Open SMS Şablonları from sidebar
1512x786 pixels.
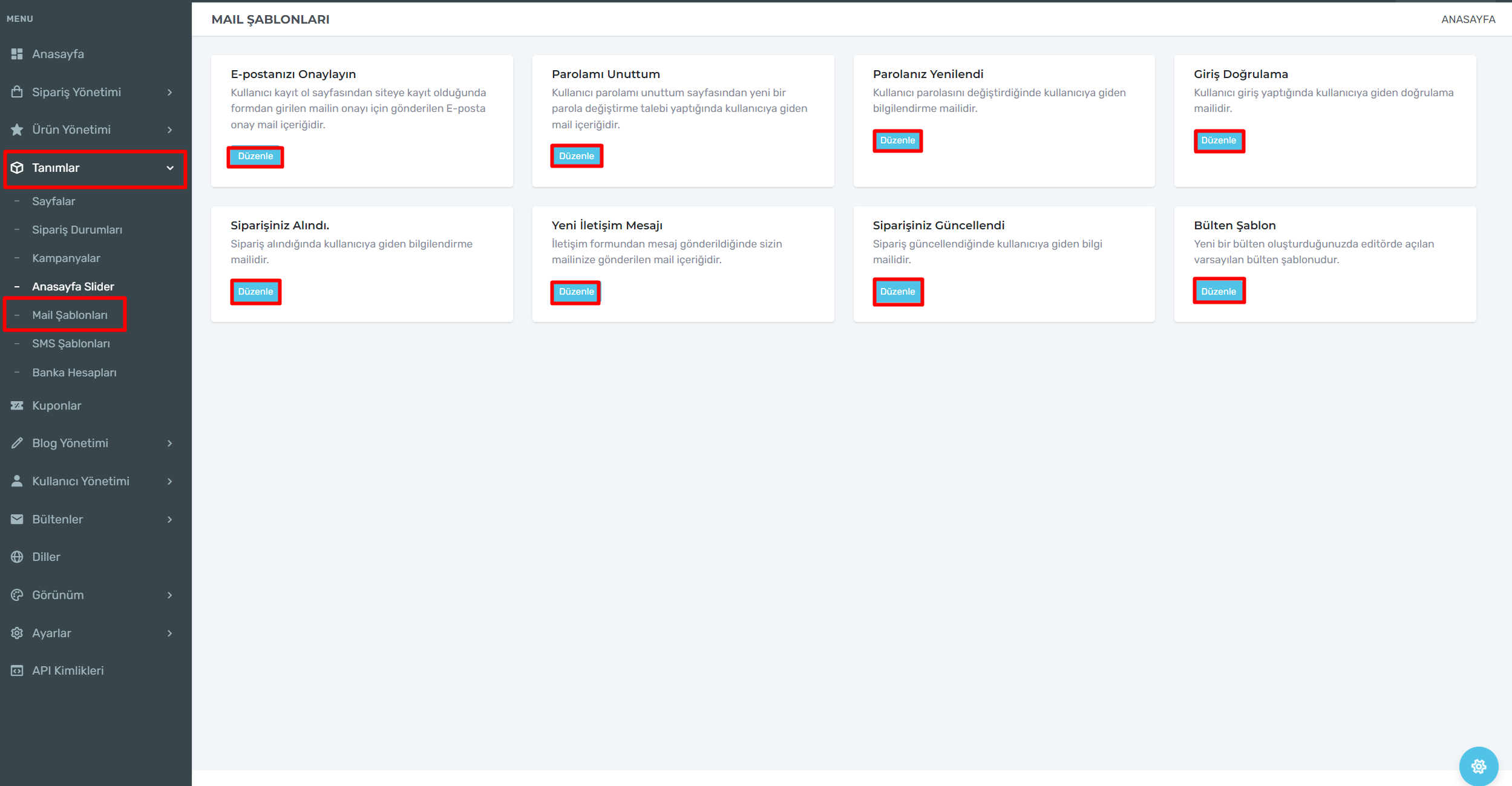pos(71,343)
